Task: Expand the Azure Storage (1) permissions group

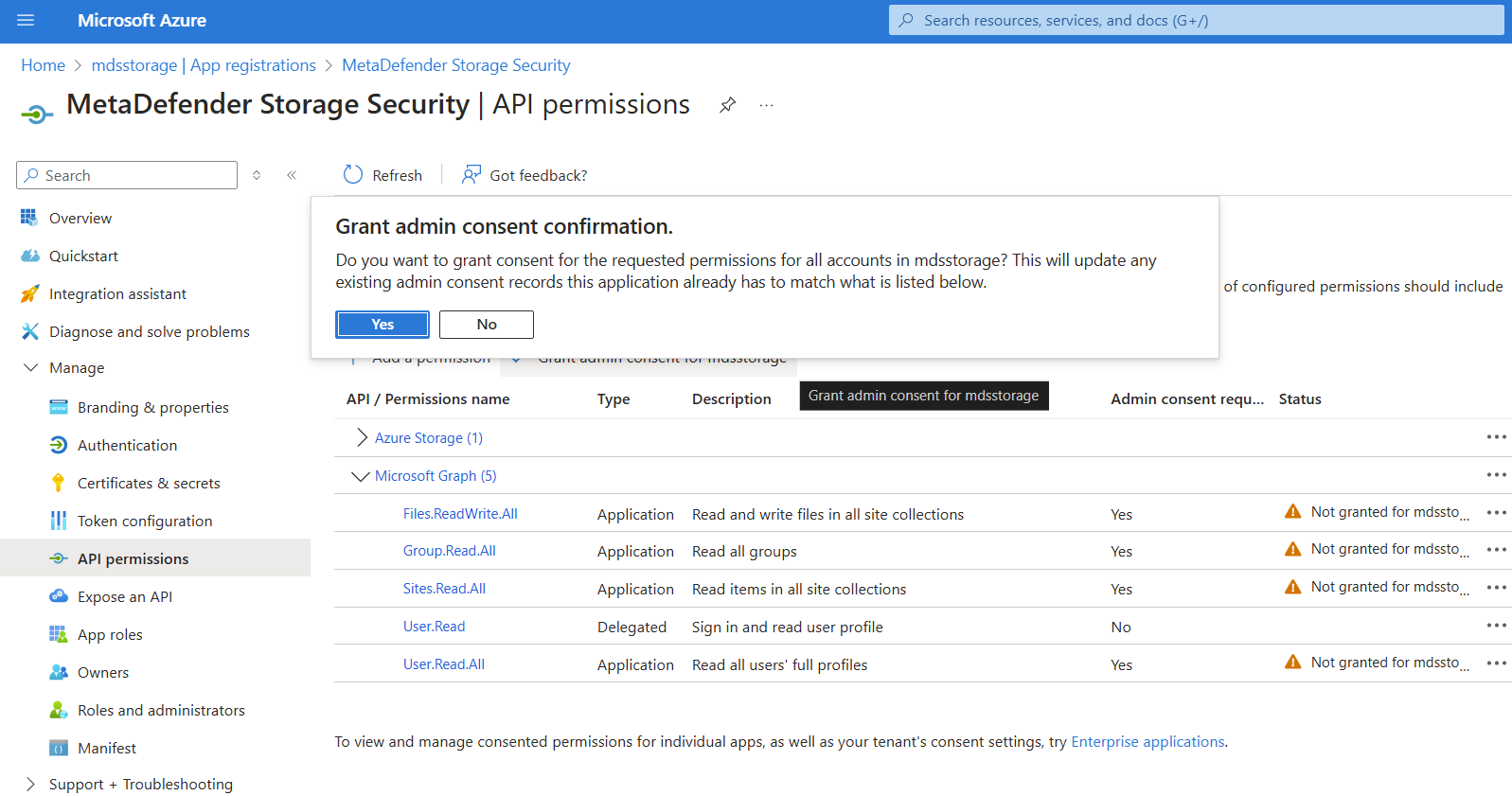Action: (362, 437)
